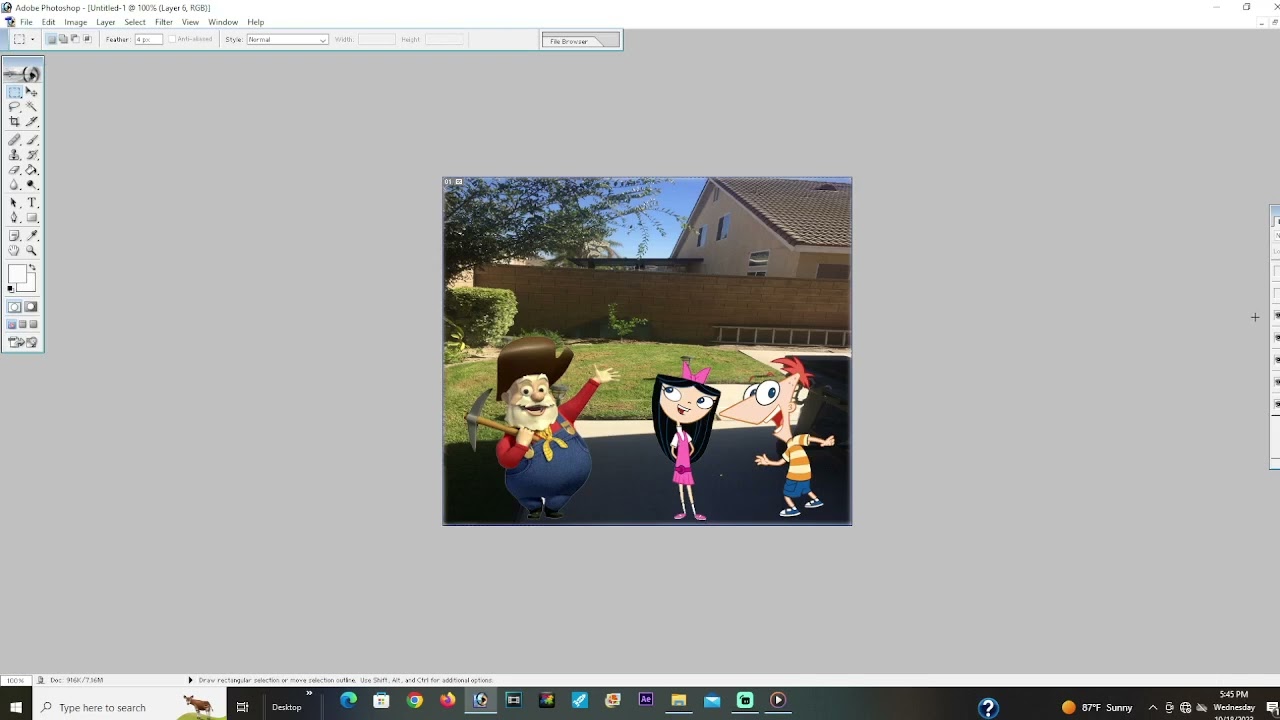Open After Effects from the taskbar

click(x=646, y=701)
